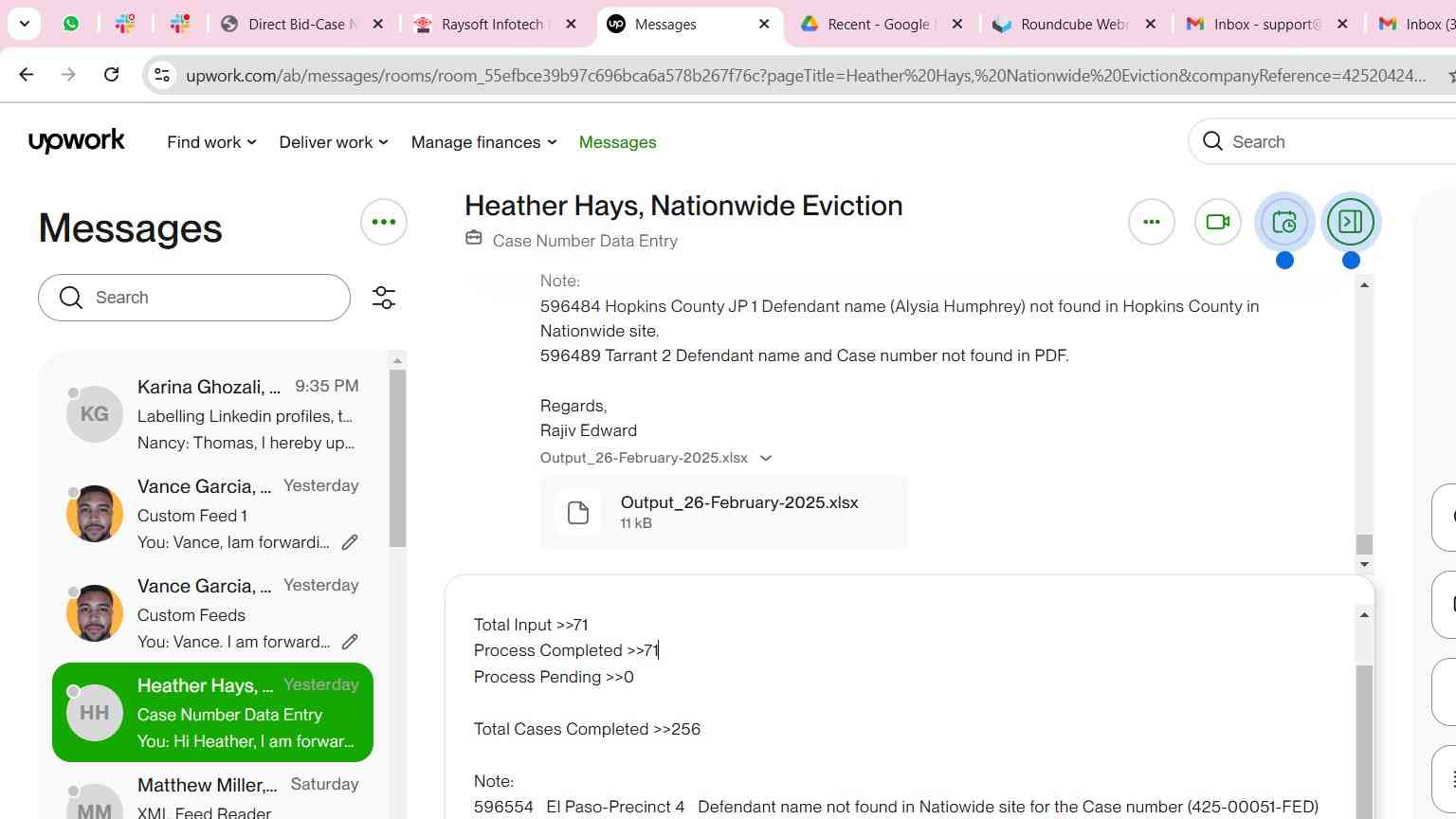
Task: Click conversation list scrollbar up arrow
Action: tap(397, 360)
